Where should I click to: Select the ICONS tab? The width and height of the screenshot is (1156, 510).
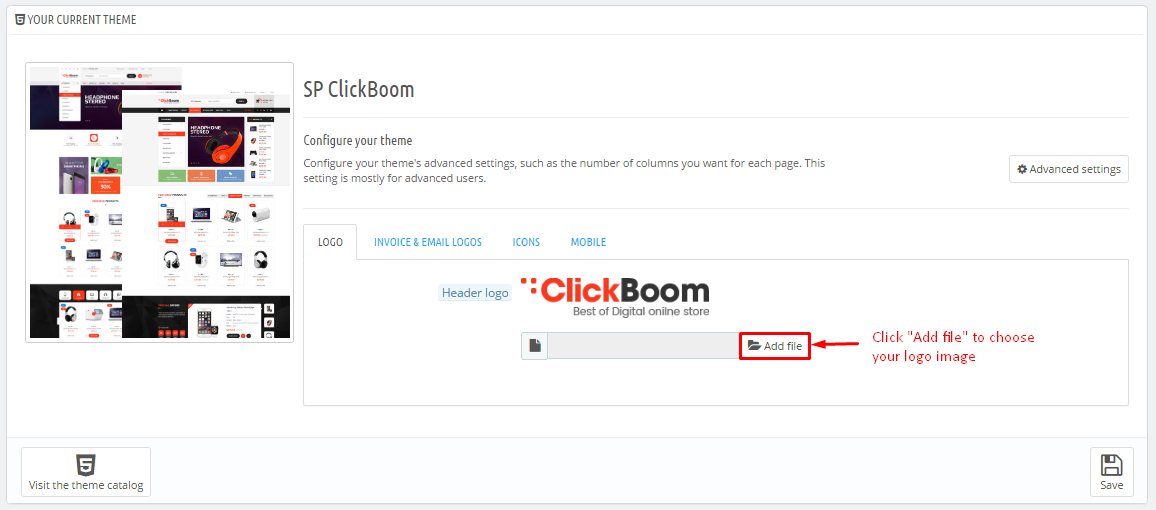[x=526, y=242]
